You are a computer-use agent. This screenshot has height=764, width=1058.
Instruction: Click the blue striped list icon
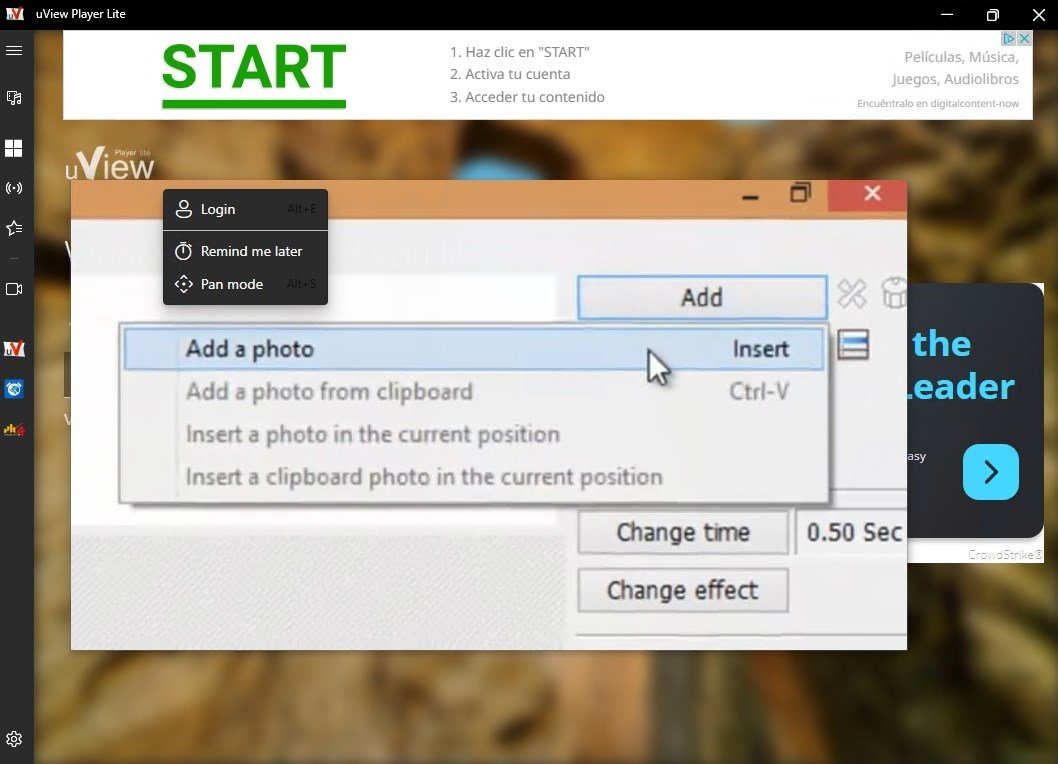tap(853, 345)
